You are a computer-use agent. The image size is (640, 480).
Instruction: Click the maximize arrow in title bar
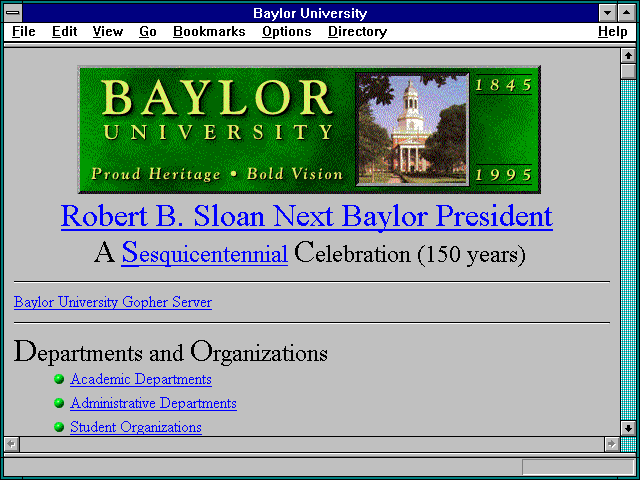[x=627, y=13]
